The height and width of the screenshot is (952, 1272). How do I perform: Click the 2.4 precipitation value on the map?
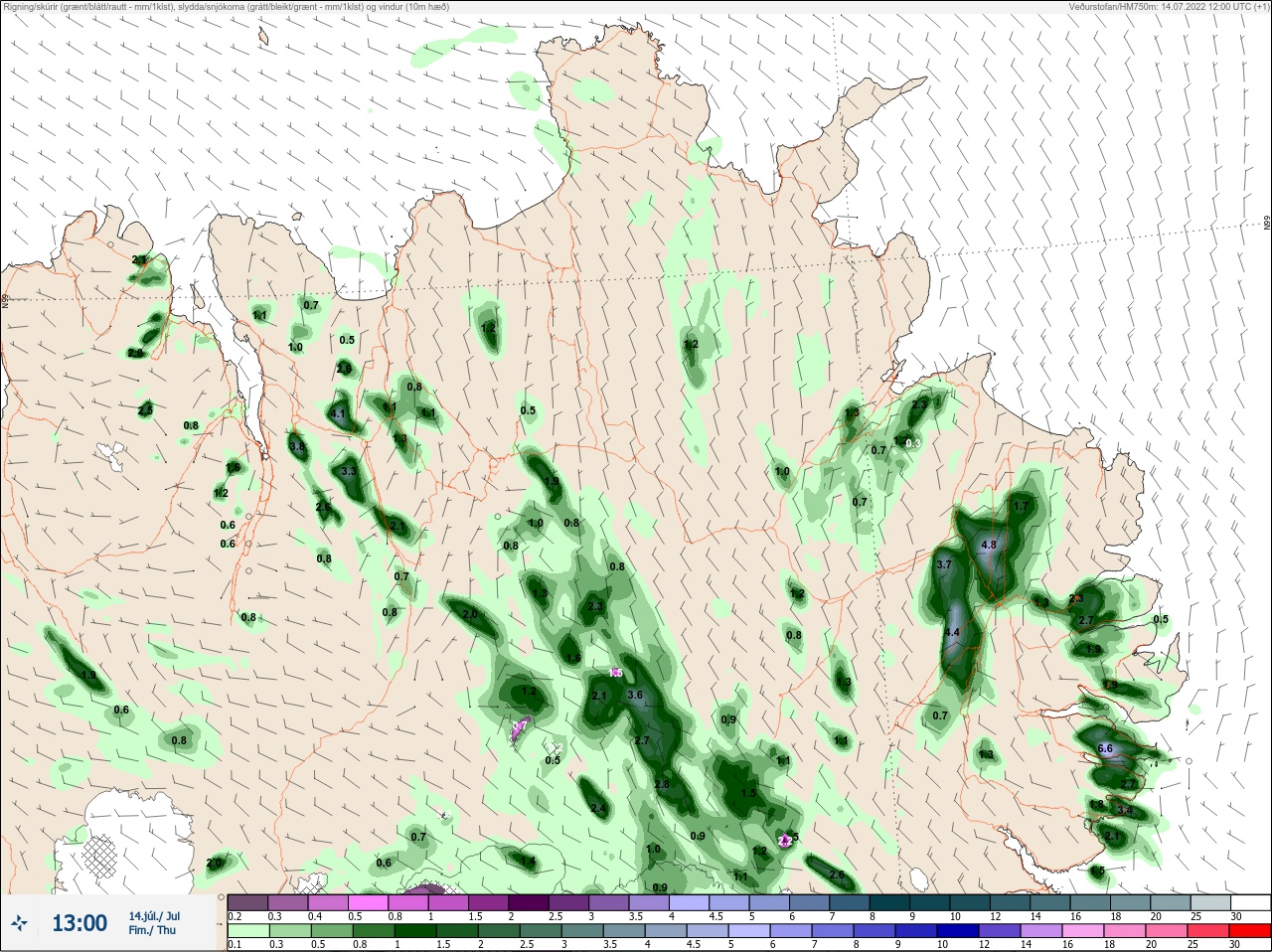pyautogui.click(x=598, y=809)
